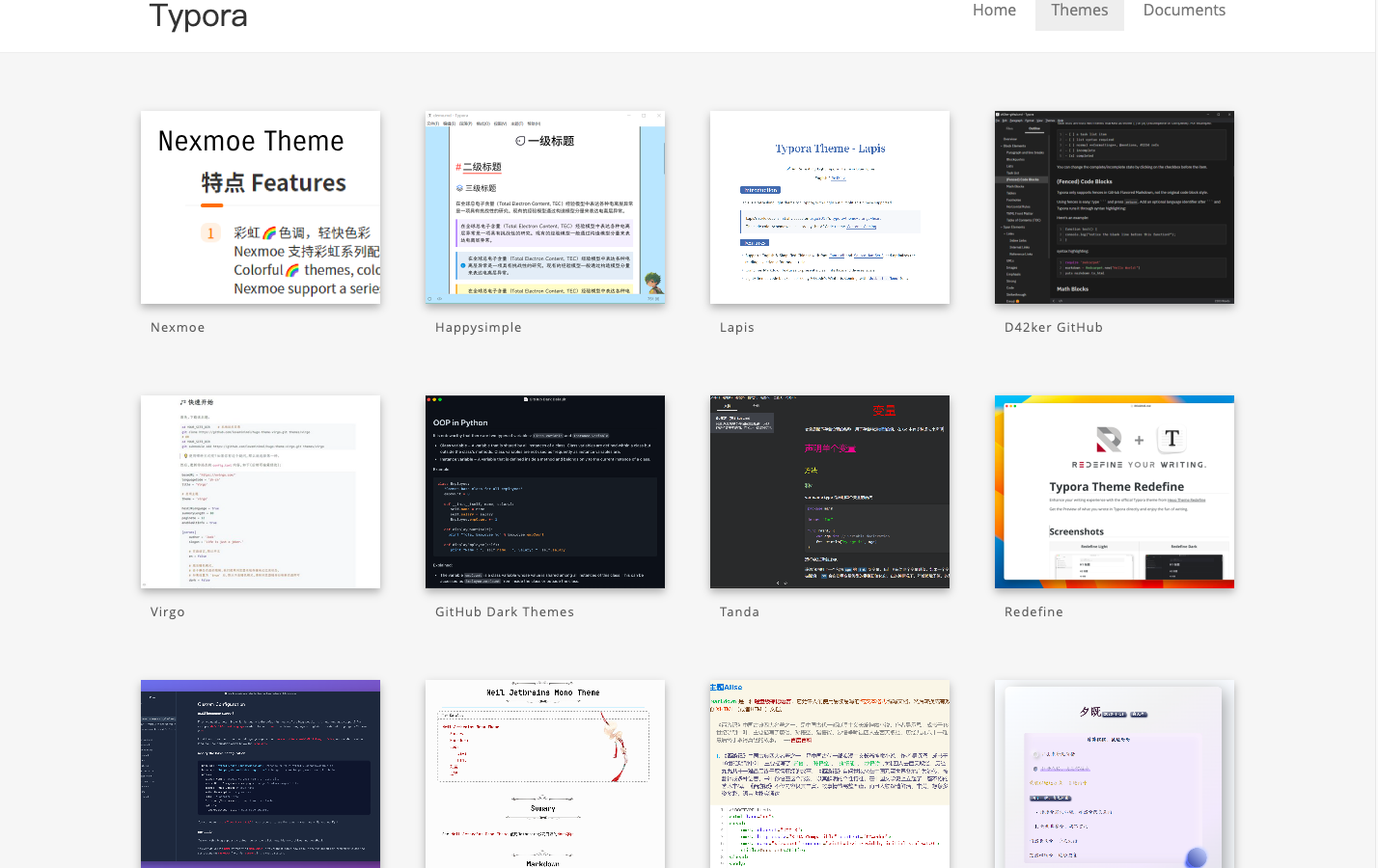This screenshot has width=1378, height=868.
Task: Go to the Documents page
Action: tap(1183, 11)
